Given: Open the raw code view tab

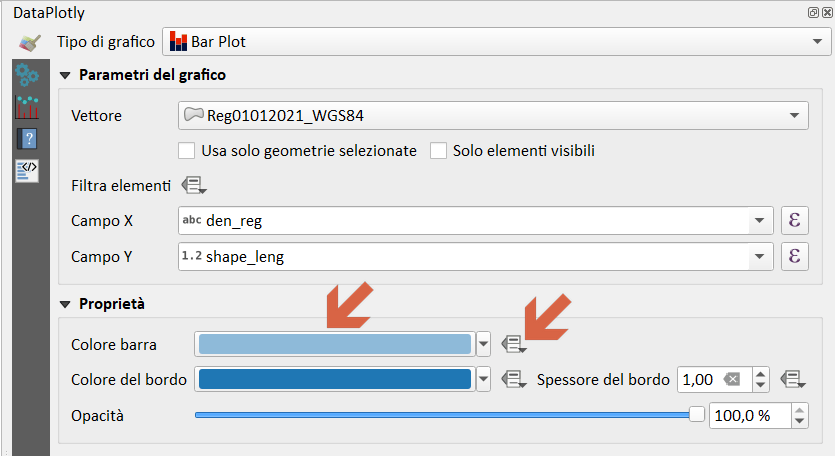Looking at the screenshot, I should pyautogui.click(x=27, y=171).
